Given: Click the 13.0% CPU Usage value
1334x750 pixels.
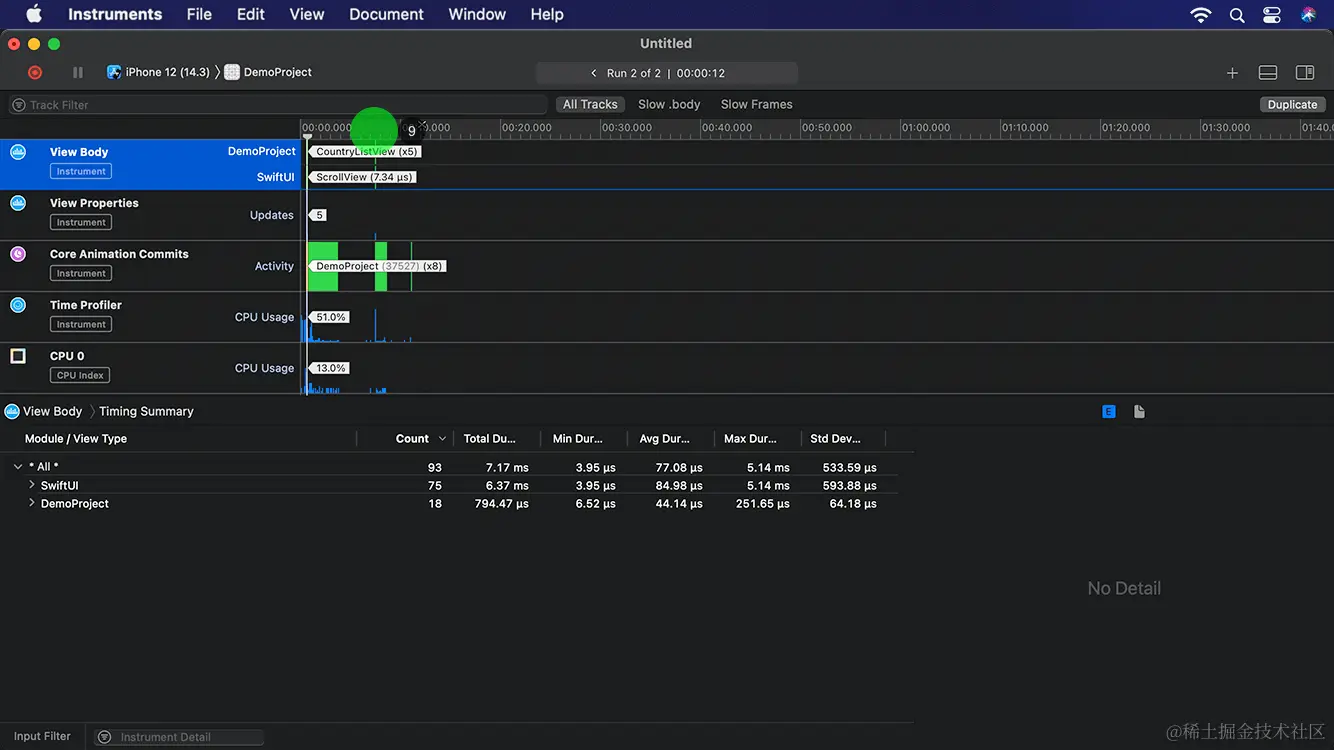Looking at the screenshot, I should tap(331, 368).
